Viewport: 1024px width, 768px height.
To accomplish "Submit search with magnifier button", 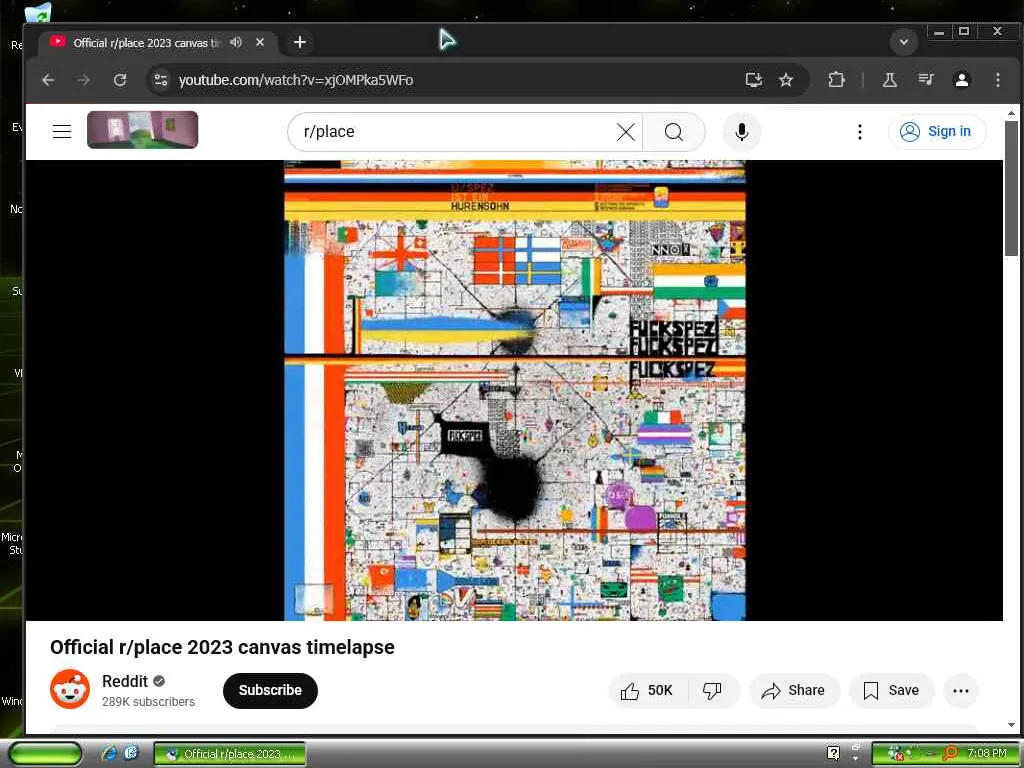I will (674, 132).
